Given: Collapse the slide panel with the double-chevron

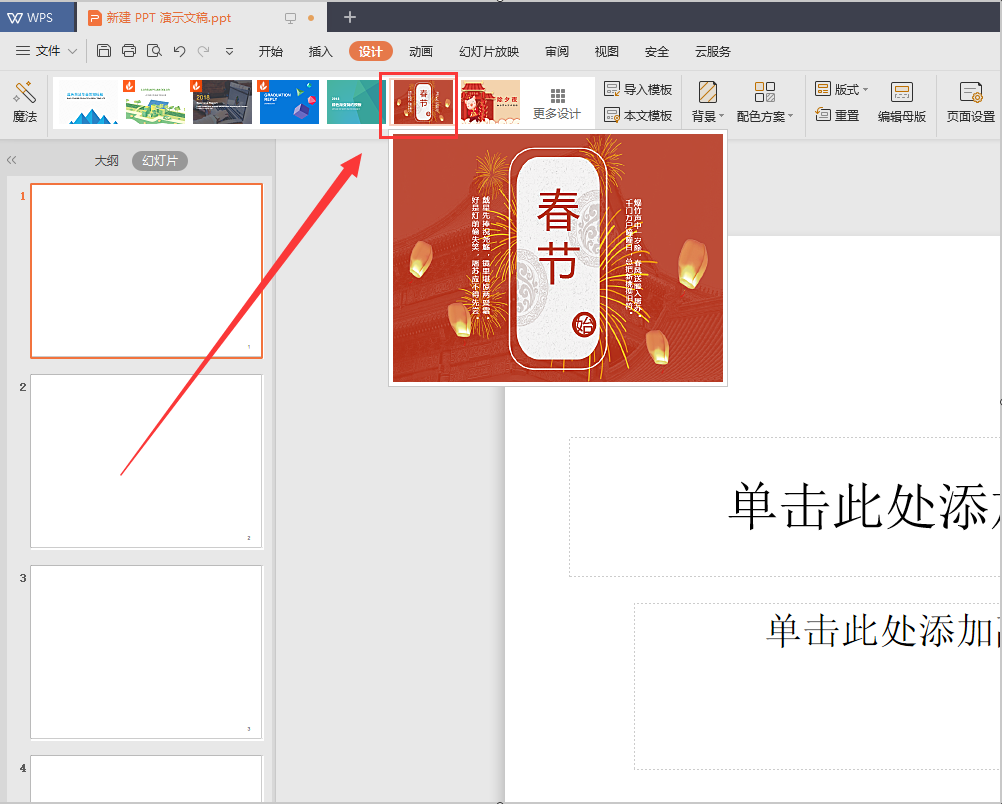Looking at the screenshot, I should (x=12, y=159).
